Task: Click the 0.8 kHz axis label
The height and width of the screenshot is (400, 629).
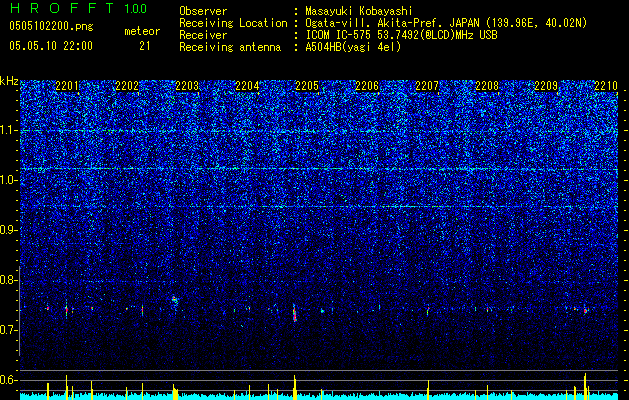Action: (x=8, y=280)
